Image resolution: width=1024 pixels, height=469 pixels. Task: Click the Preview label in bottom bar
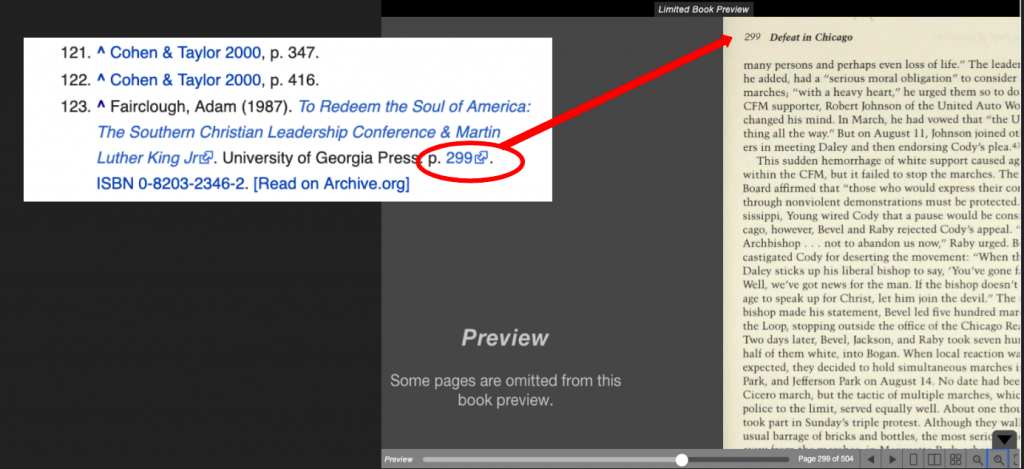pos(398,460)
